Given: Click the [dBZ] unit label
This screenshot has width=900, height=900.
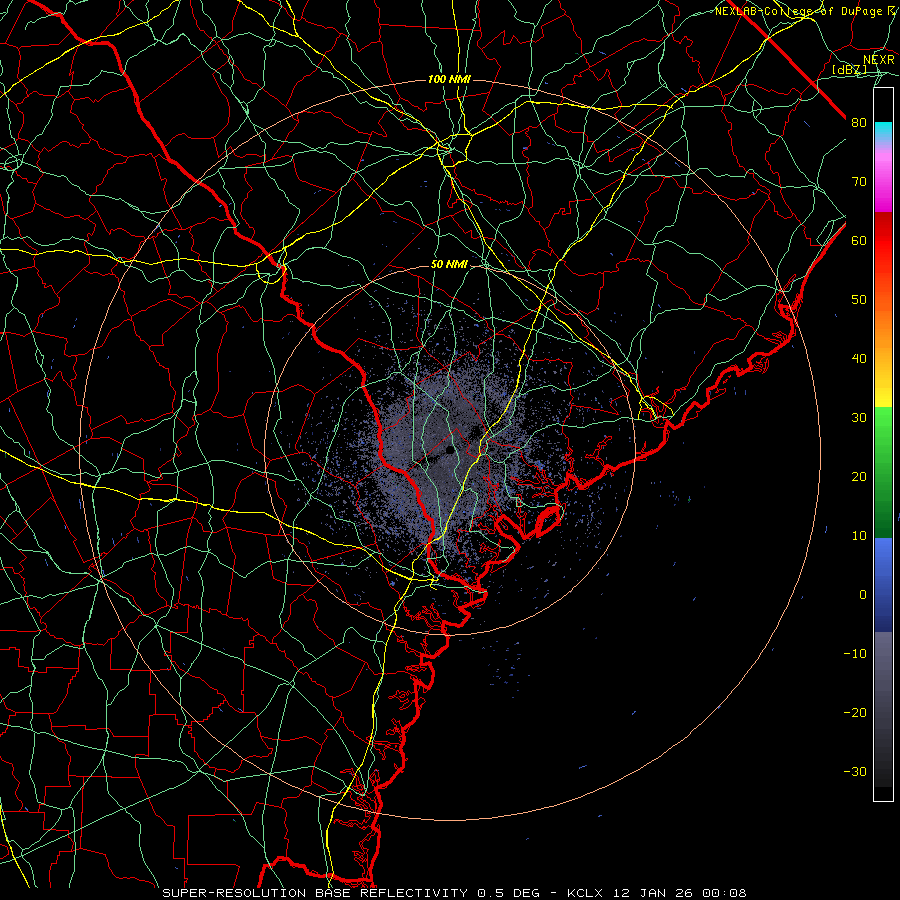Looking at the screenshot, I should 849,69.
